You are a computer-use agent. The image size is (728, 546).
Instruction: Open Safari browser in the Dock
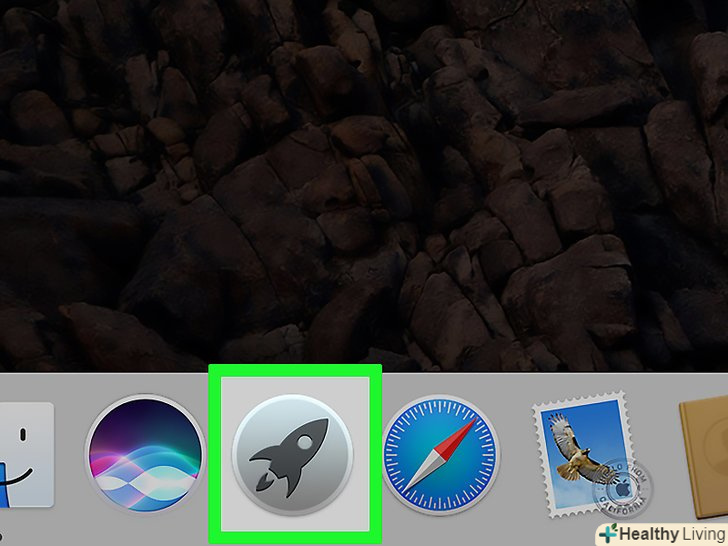click(x=441, y=455)
